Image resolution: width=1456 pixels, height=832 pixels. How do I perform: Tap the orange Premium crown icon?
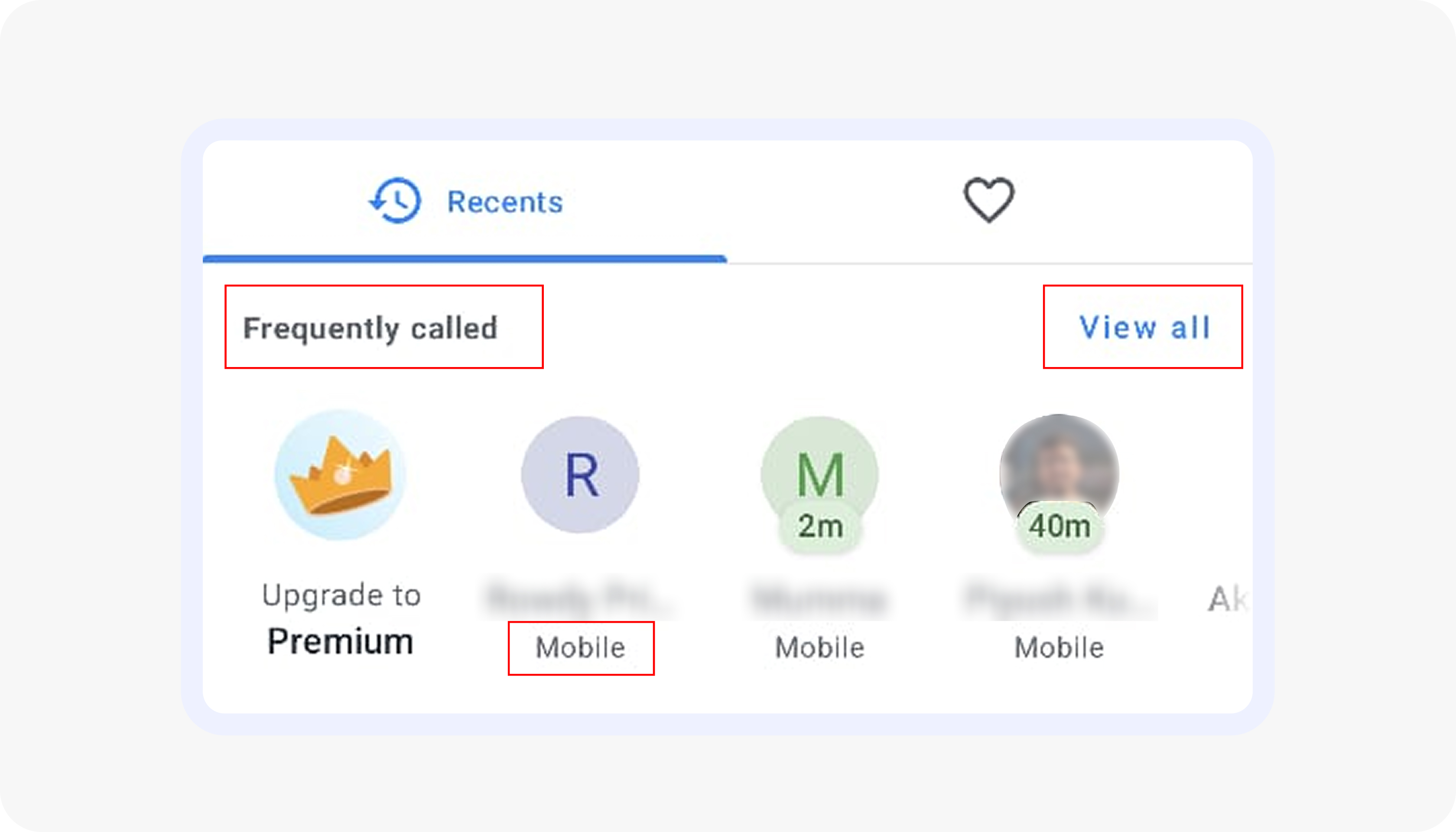pos(341,474)
